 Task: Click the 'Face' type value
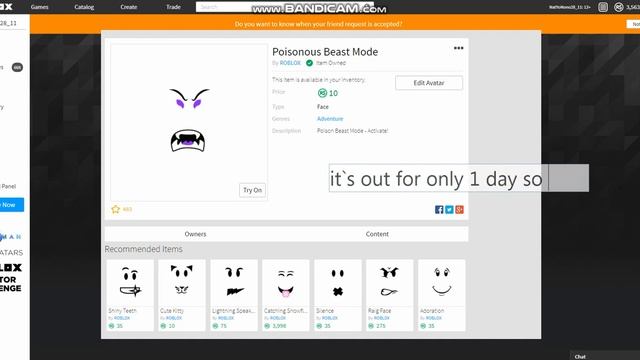pos(322,107)
